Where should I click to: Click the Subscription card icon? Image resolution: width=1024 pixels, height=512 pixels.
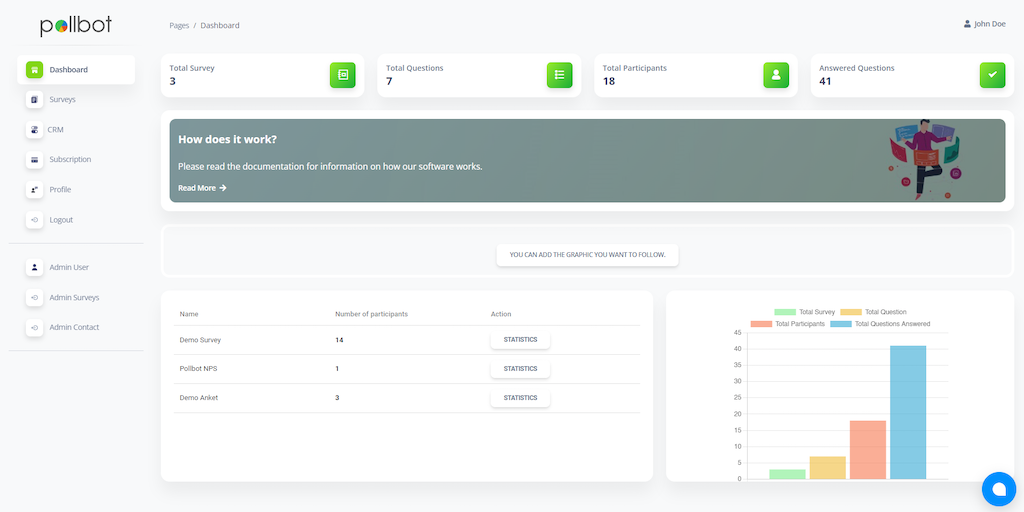(34, 160)
